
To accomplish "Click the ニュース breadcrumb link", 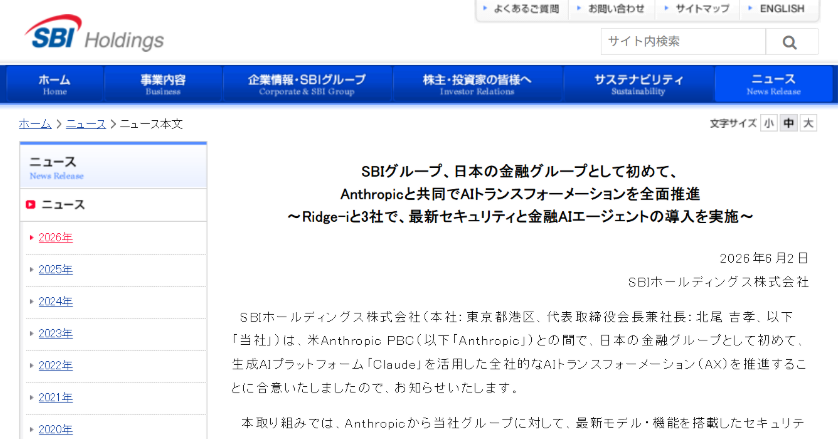I will click(86, 124).
